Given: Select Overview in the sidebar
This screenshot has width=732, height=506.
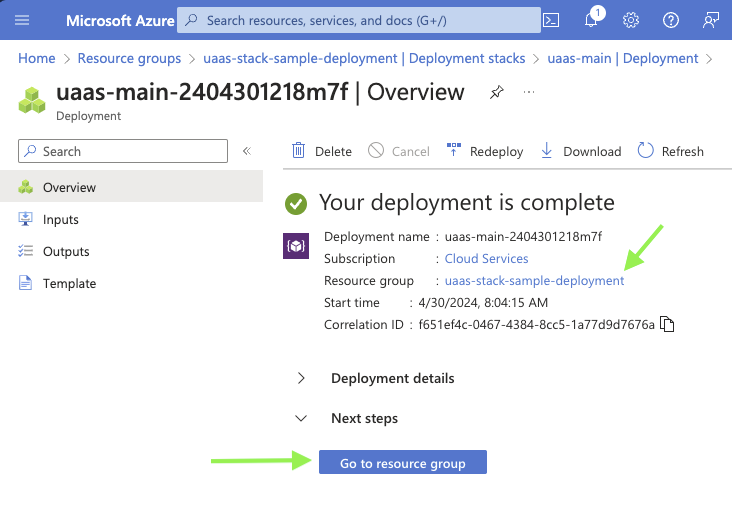Looking at the screenshot, I should pyautogui.click(x=131, y=187).
